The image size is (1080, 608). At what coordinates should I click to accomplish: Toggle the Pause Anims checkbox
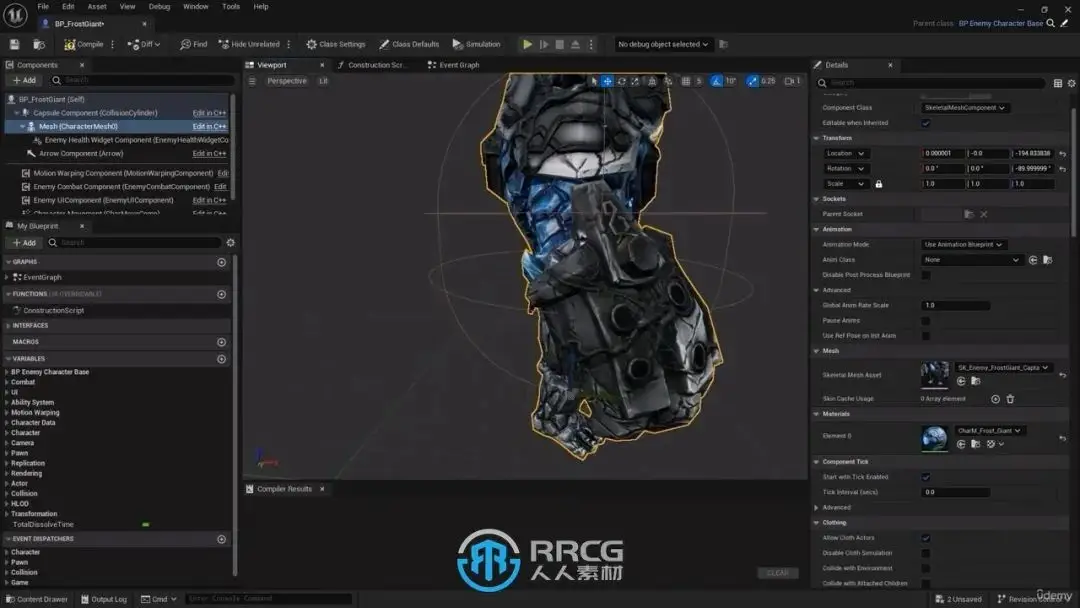point(926,321)
